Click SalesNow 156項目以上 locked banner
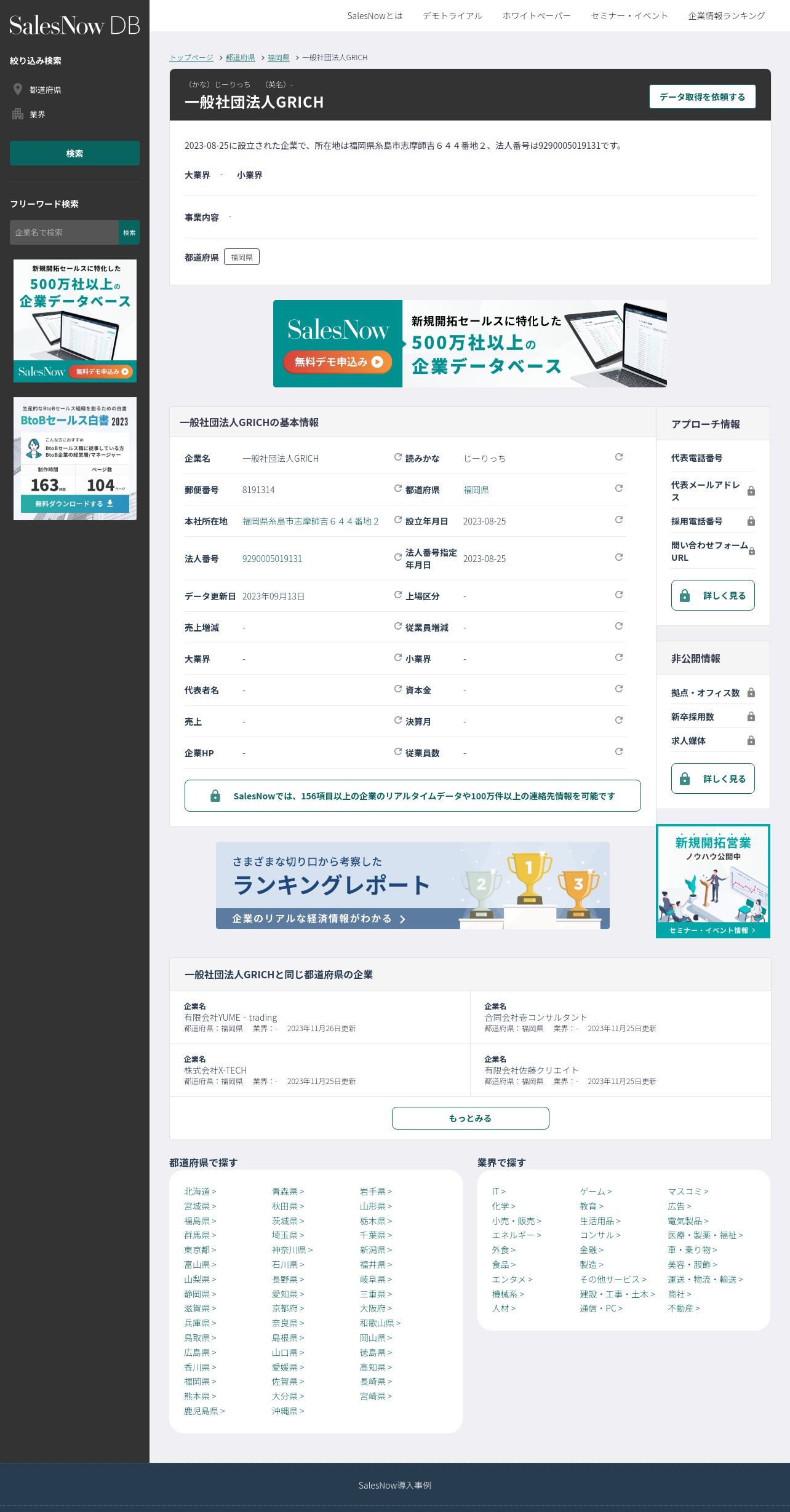 coord(413,796)
